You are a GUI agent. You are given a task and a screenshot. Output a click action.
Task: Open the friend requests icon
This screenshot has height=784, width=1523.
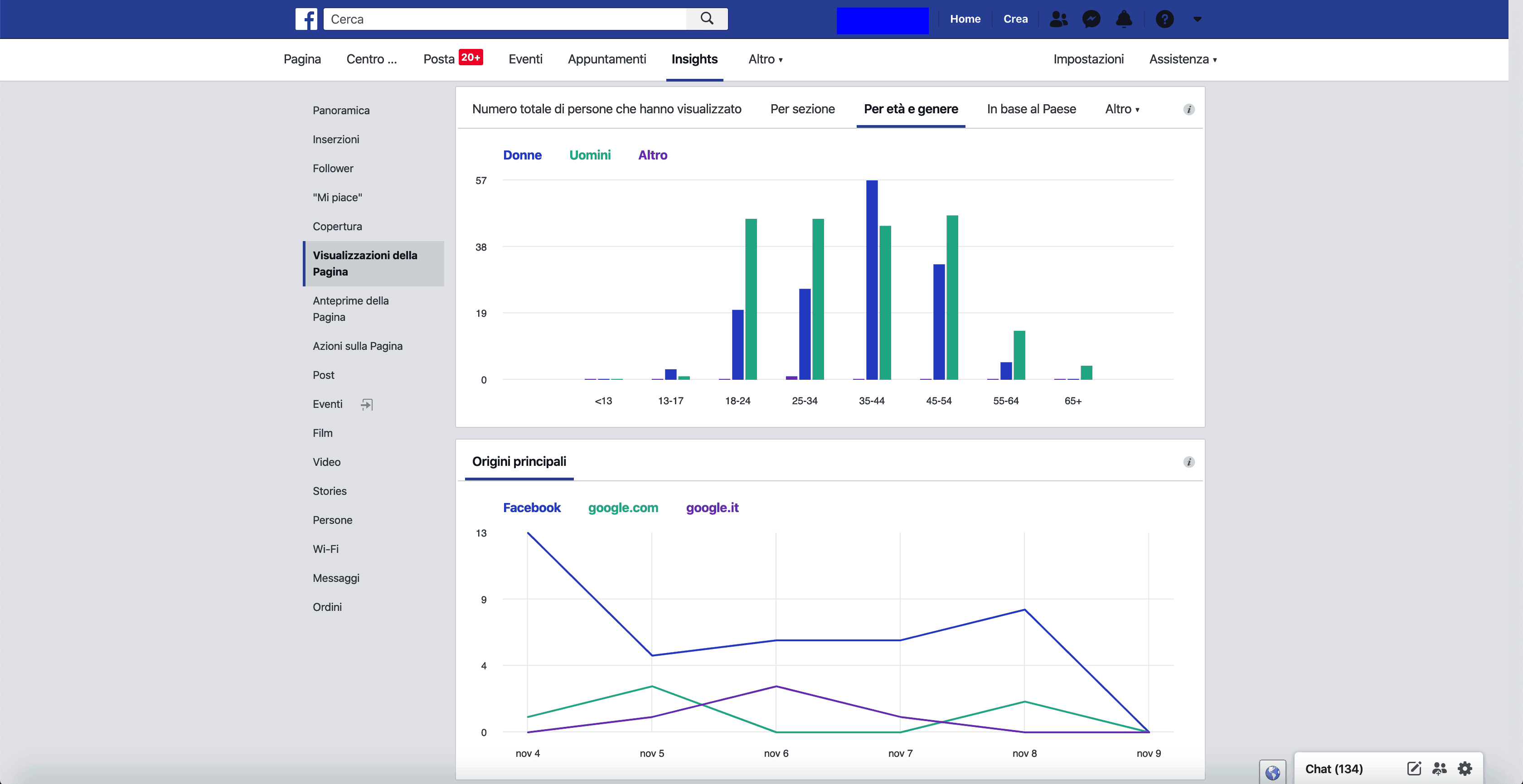1058,19
